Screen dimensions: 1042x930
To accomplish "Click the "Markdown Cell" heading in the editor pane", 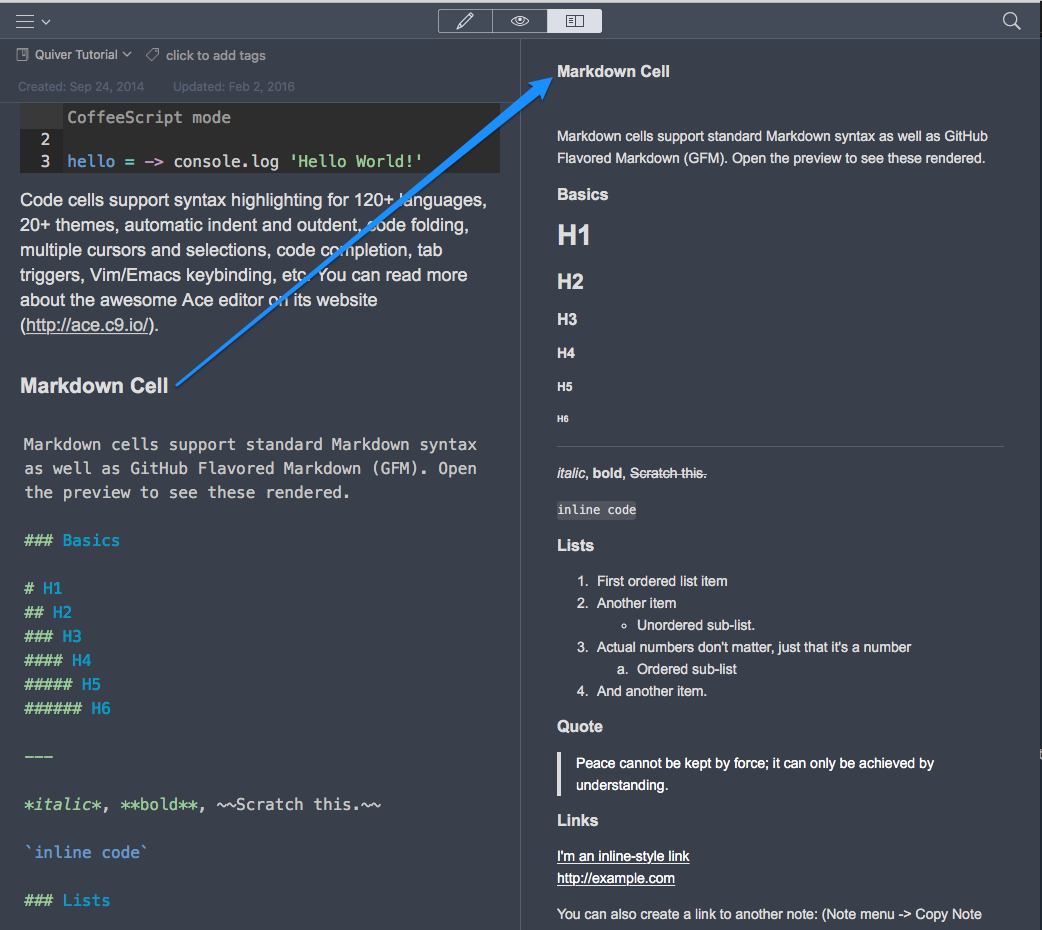I will coord(94,386).
